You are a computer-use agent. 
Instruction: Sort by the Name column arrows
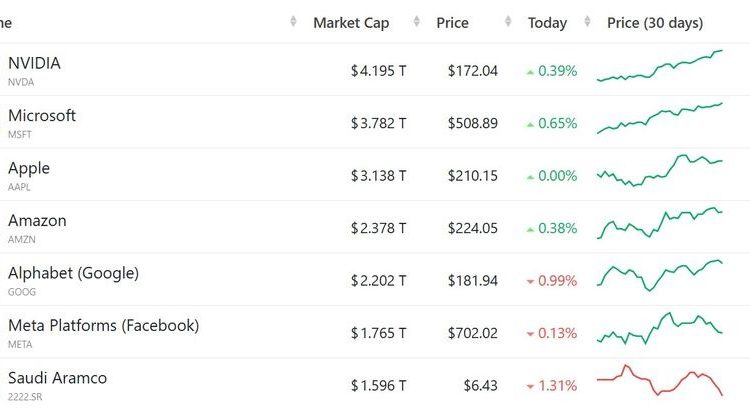coord(293,22)
